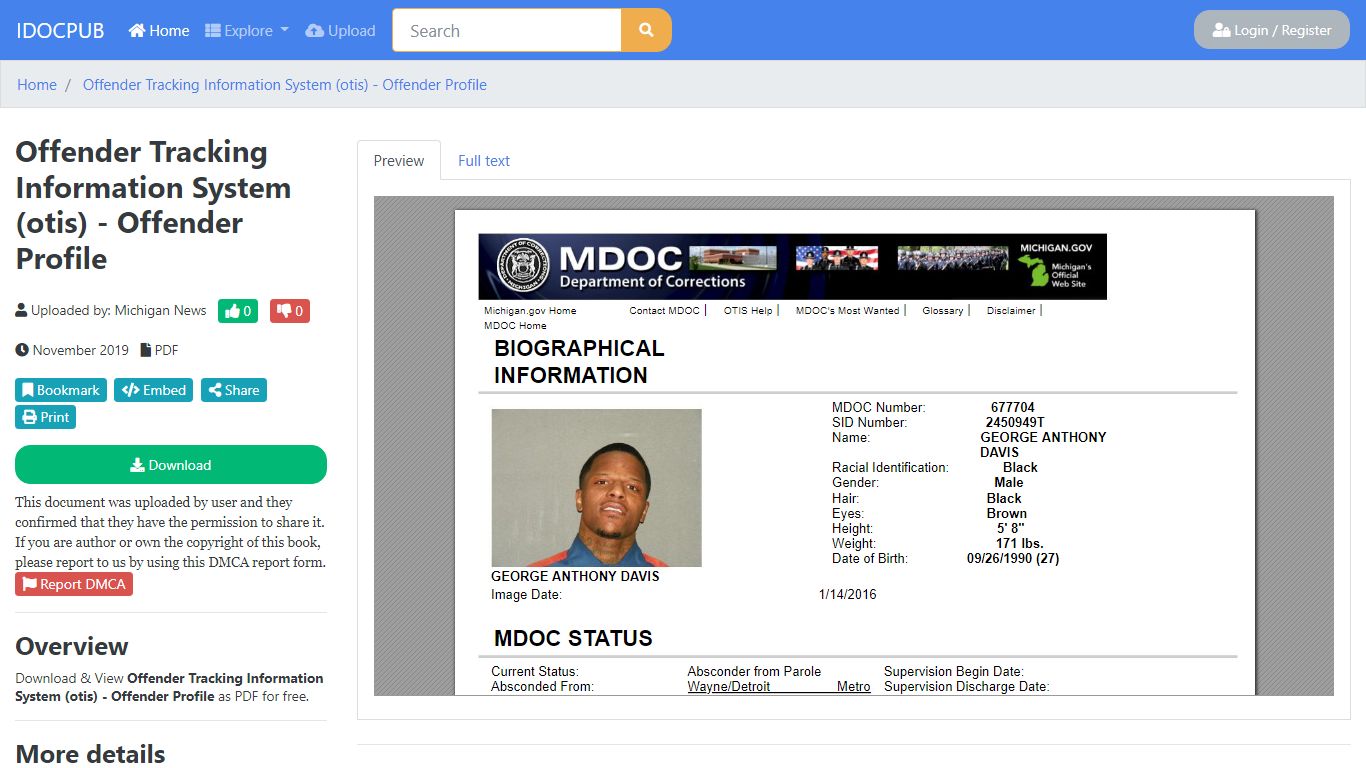
Task: Click the green thumbs-up vote button
Action: pos(238,311)
